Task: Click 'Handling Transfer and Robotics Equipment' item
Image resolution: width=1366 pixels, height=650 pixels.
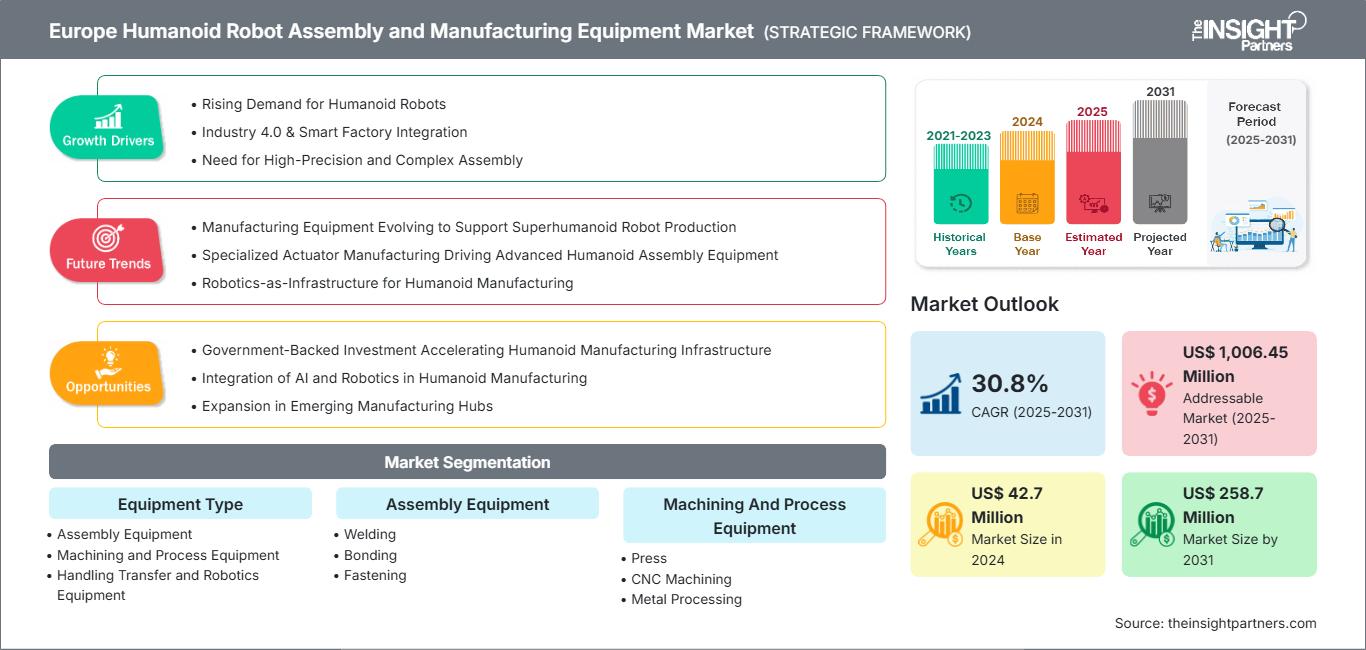Action: 158,585
